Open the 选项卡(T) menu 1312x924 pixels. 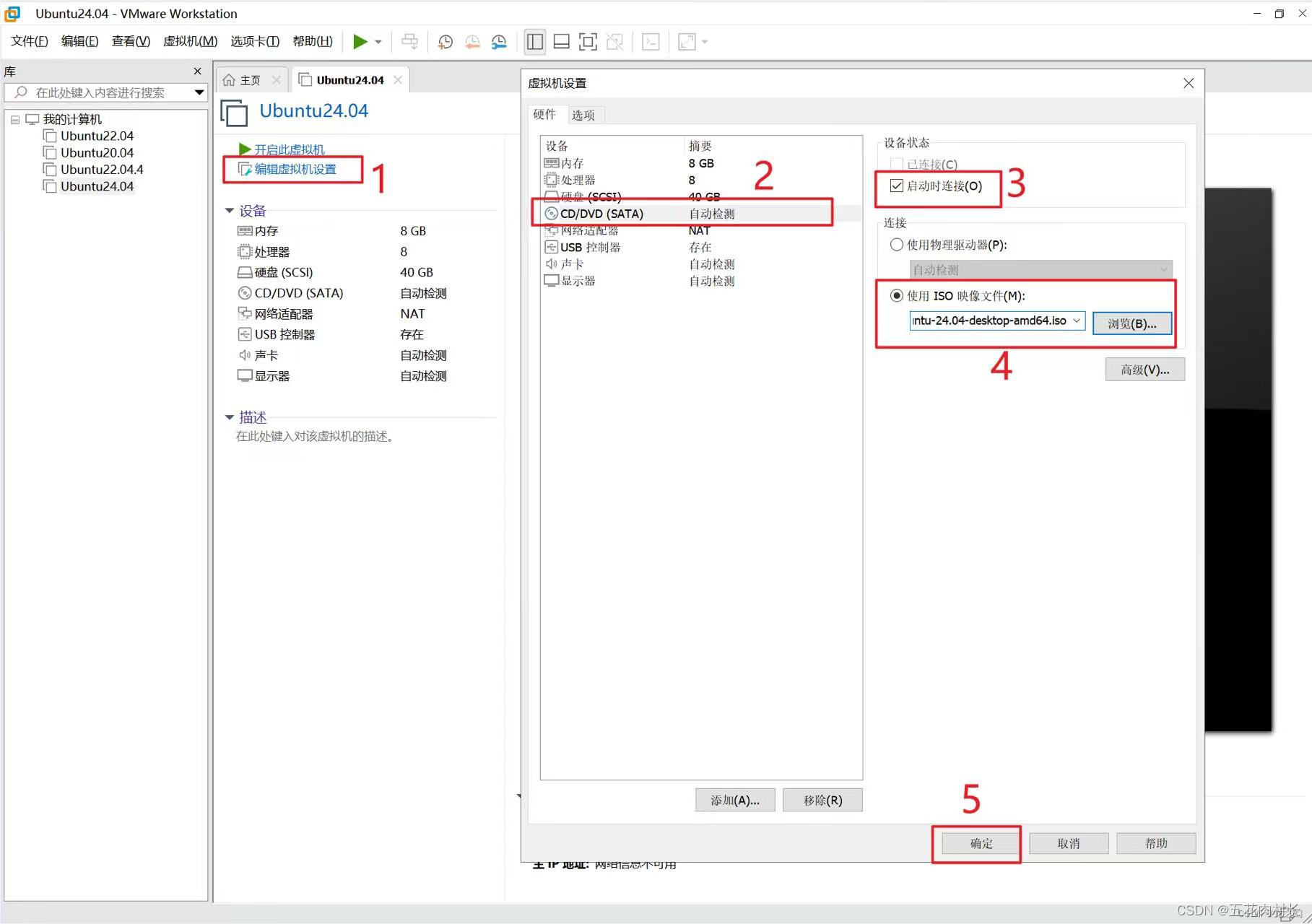tap(255, 41)
